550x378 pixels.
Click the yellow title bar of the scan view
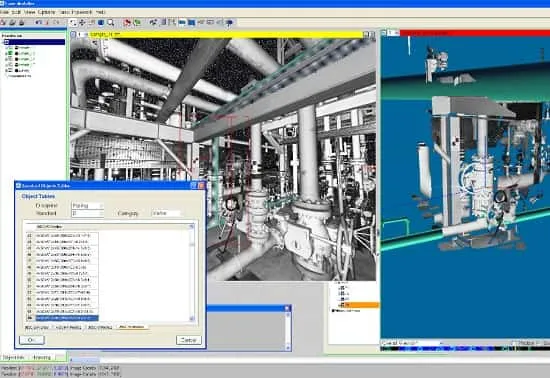(x=226, y=34)
